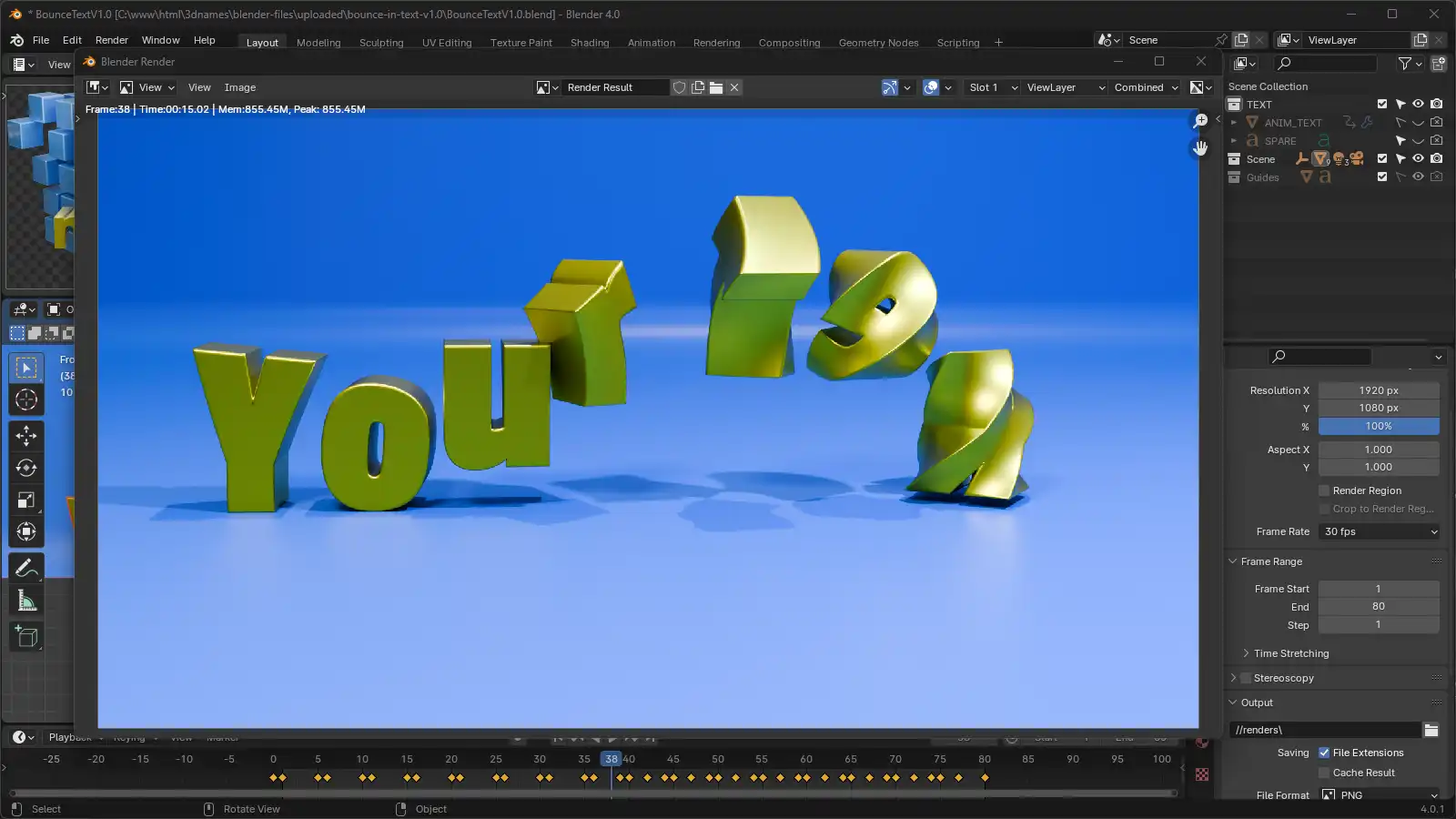Image resolution: width=1456 pixels, height=819 pixels.
Task: Click Resolution percentage 100% slider
Action: pyautogui.click(x=1379, y=426)
